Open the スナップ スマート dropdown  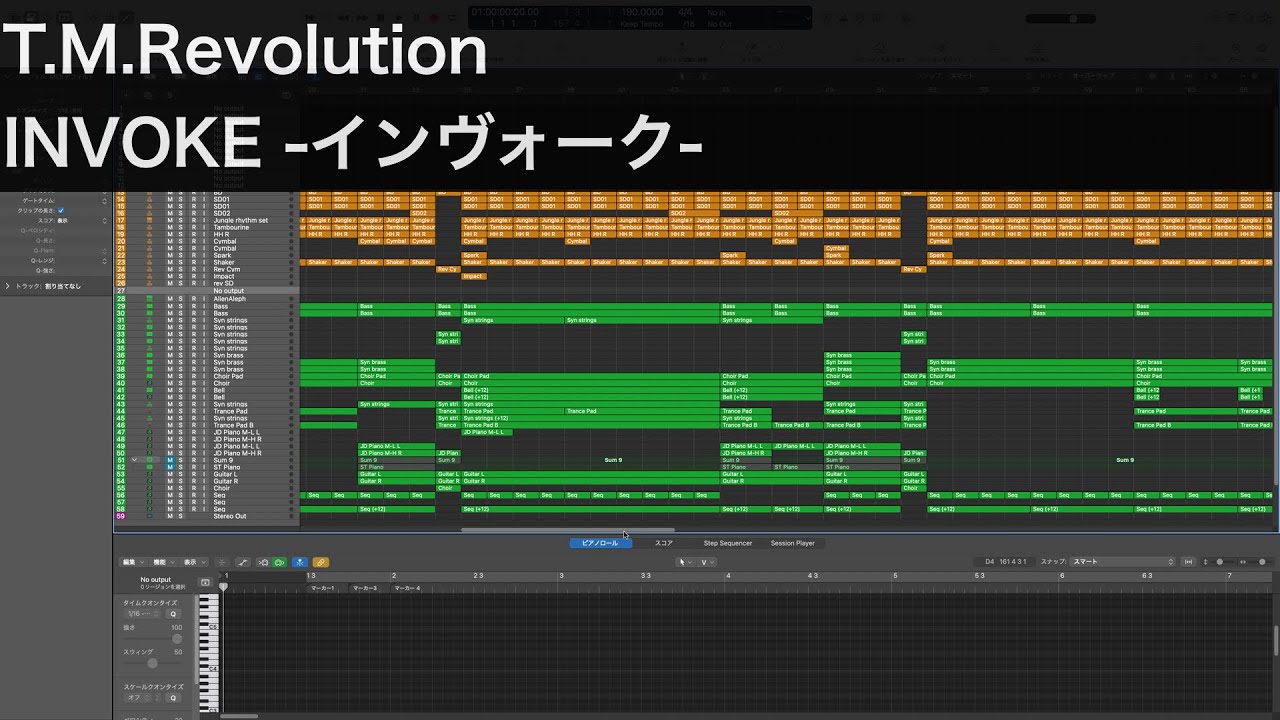pyautogui.click(x=1122, y=562)
